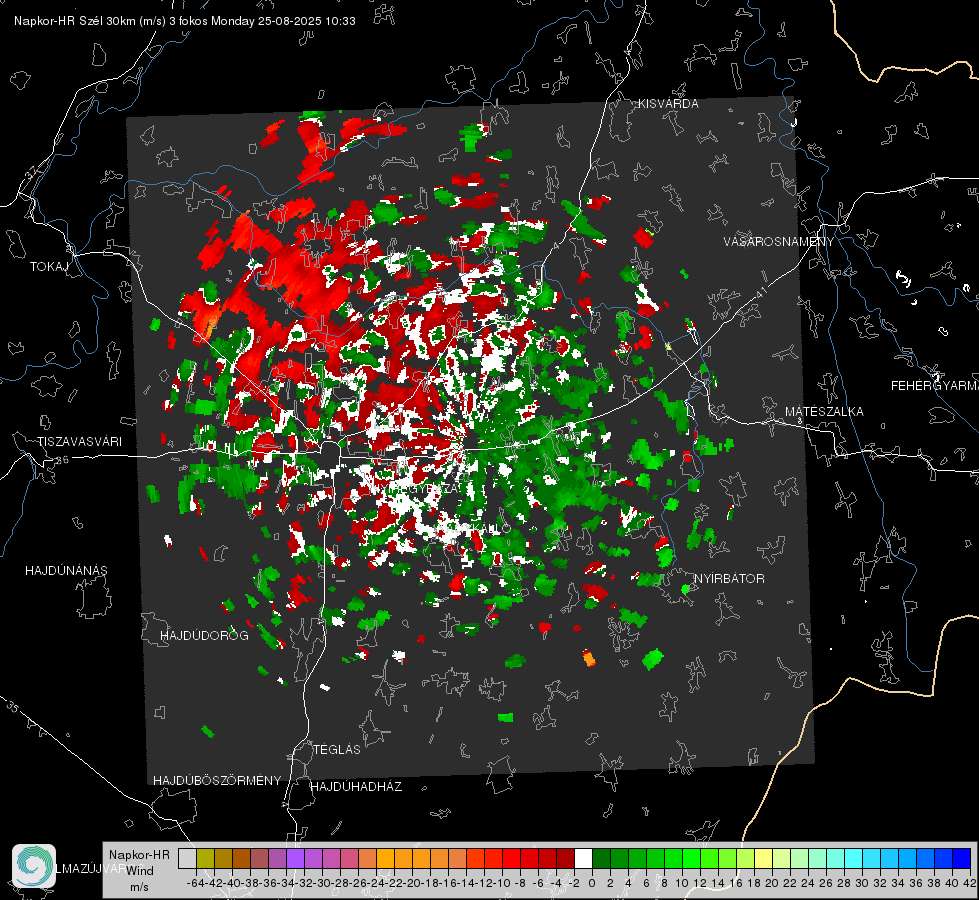Viewport: 979px width, 900px height.
Task: Click the legend value 42
Action: coord(969,883)
